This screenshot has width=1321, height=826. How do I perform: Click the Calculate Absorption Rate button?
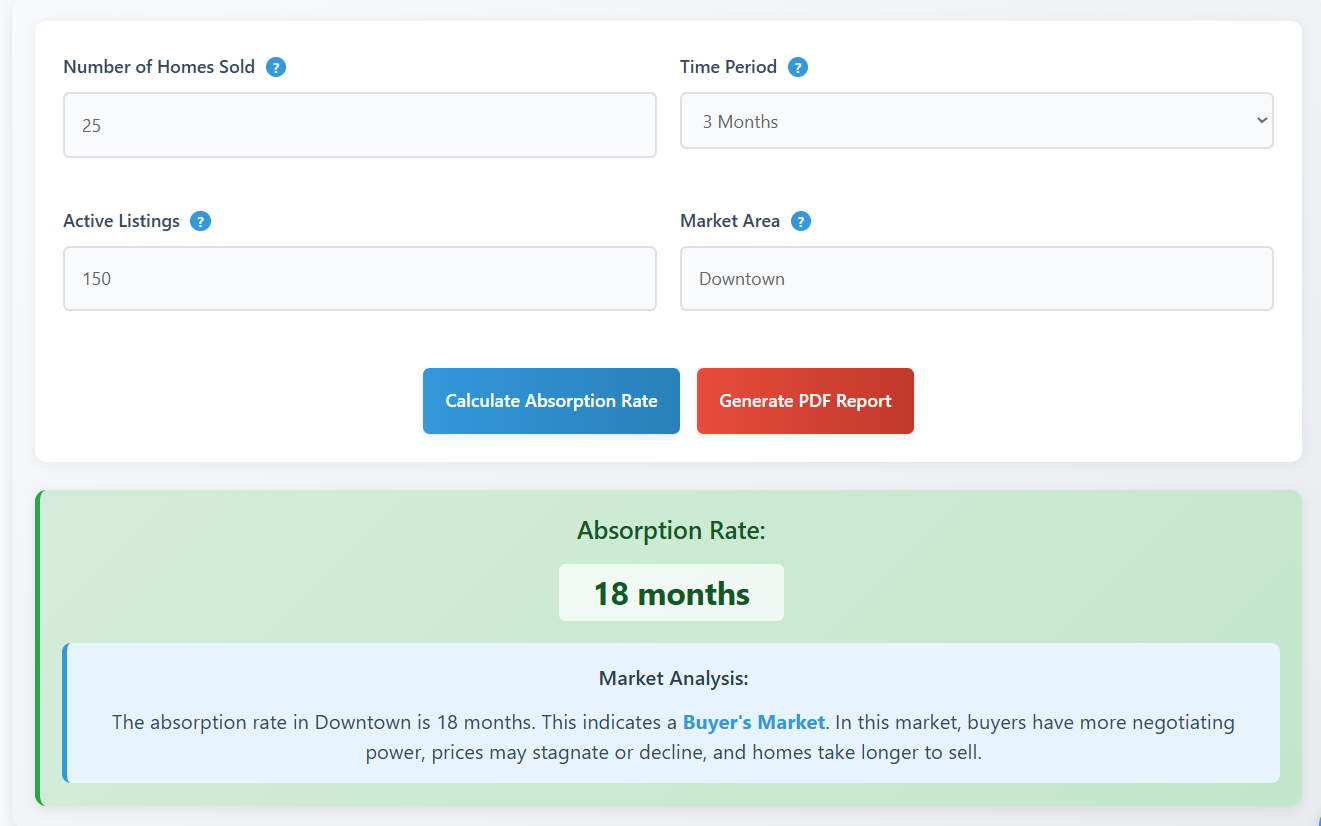[x=551, y=401]
